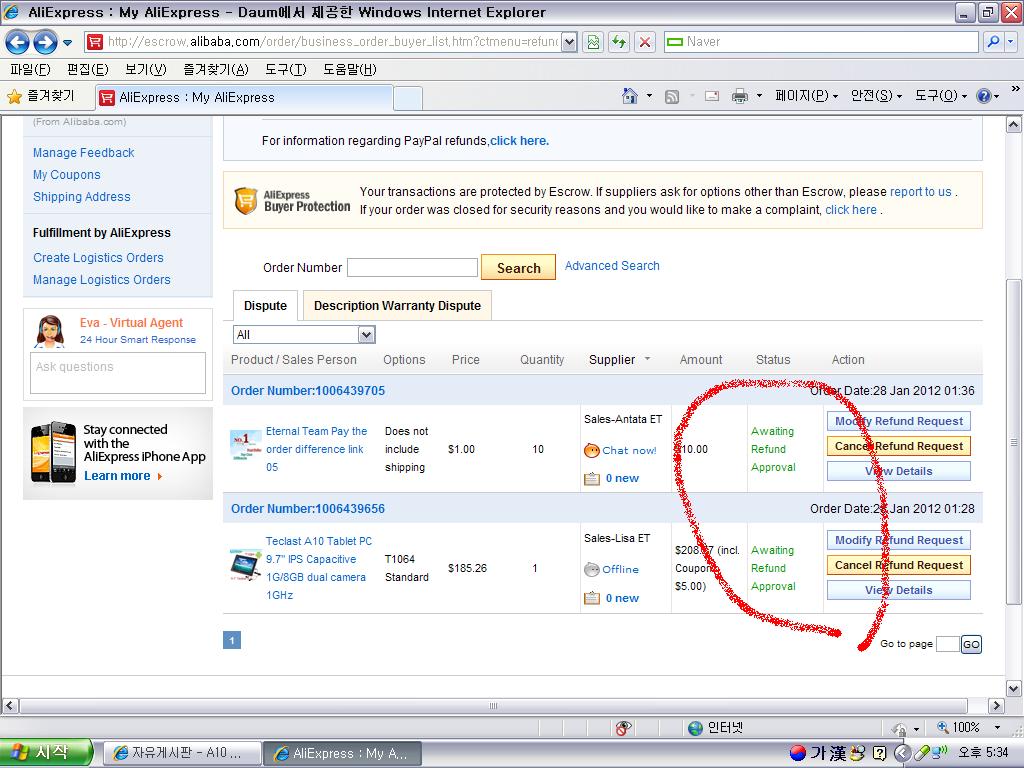Open the 도움말(H) Help menu
Screen dimensions: 1024x768
point(350,69)
